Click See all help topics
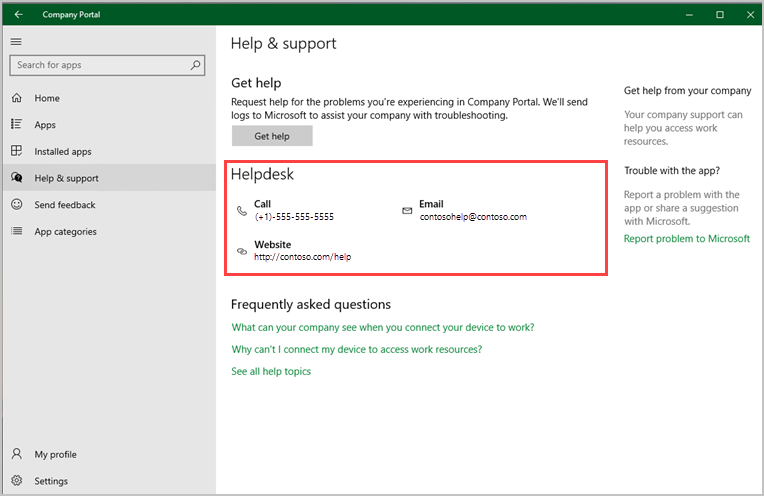Viewport: 764px width, 496px height. (271, 371)
